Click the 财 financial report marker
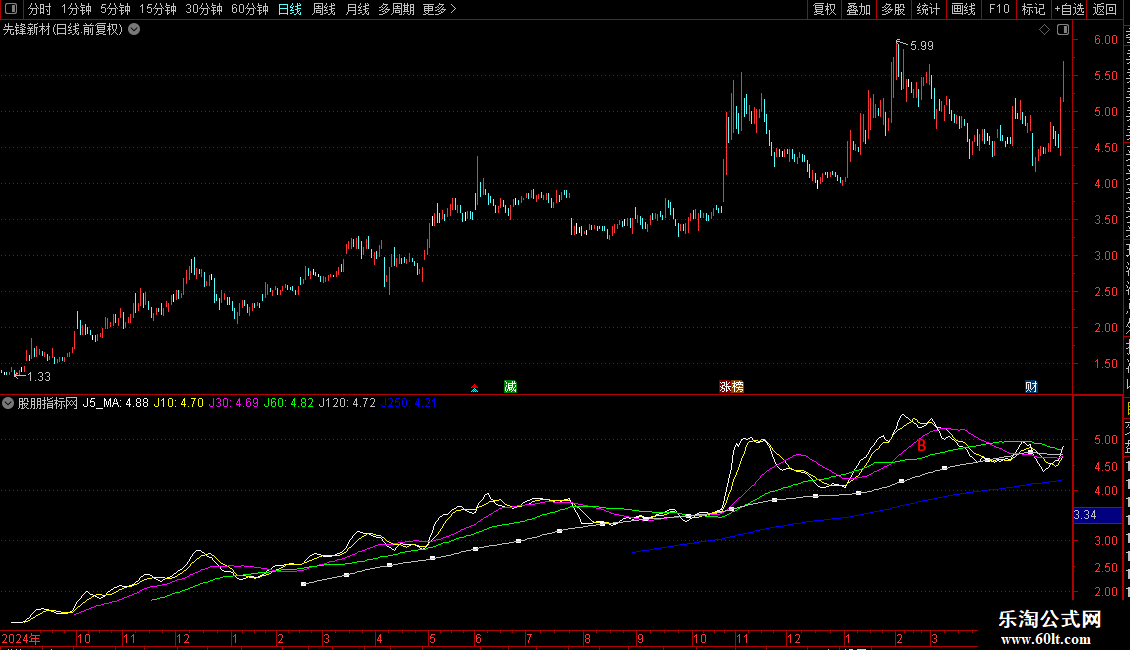This screenshot has height=650, width=1130. click(x=1031, y=387)
